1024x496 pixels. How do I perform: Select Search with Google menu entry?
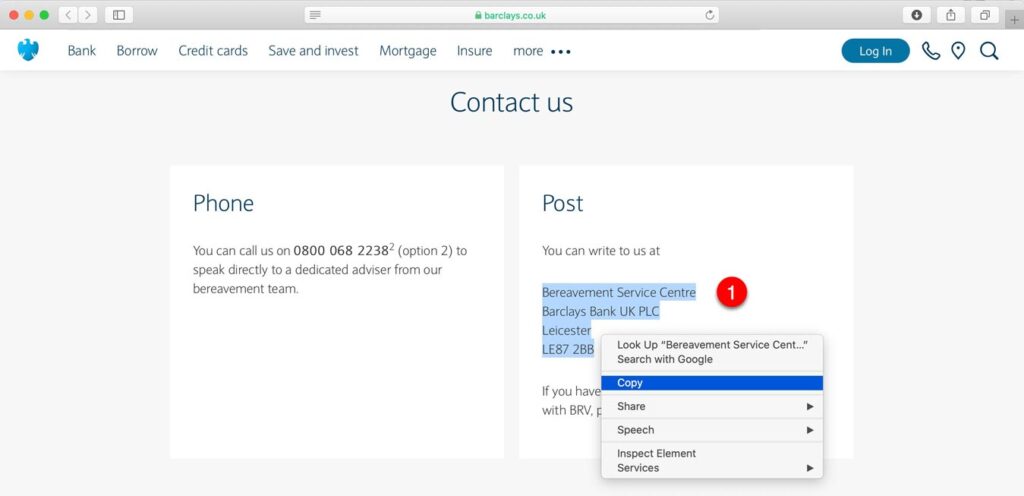(665, 359)
